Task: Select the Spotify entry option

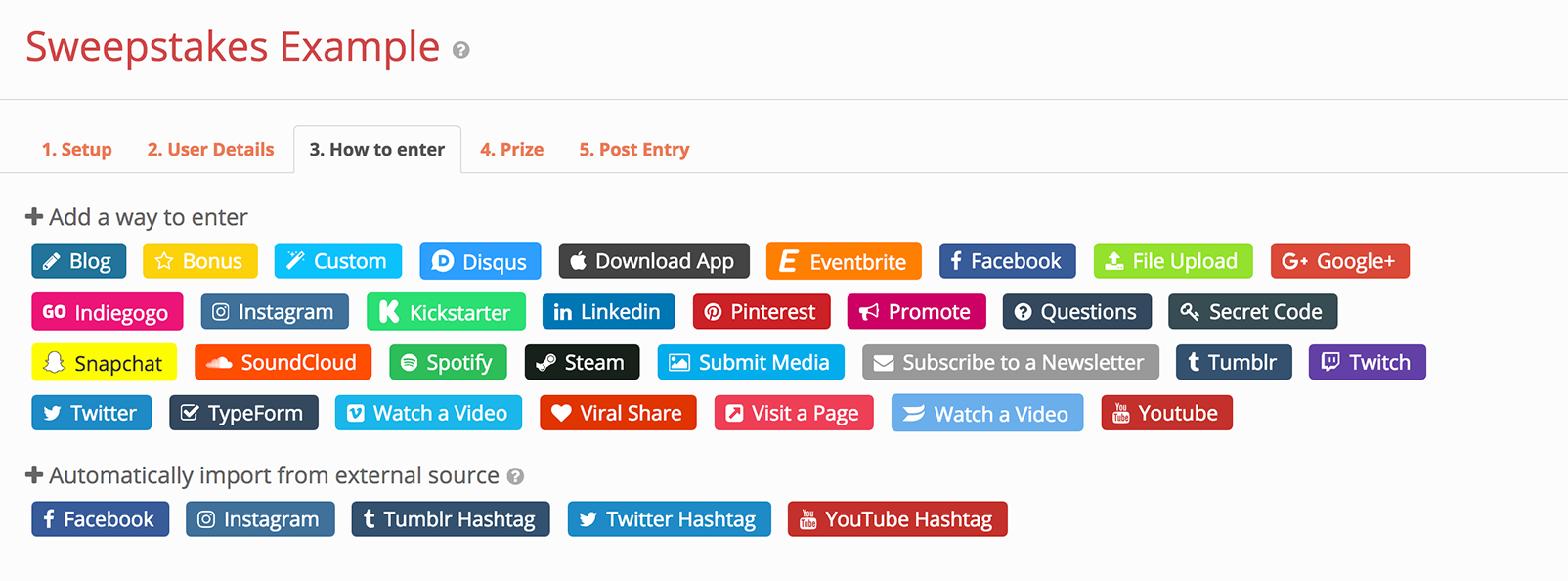Action: pyautogui.click(x=448, y=362)
